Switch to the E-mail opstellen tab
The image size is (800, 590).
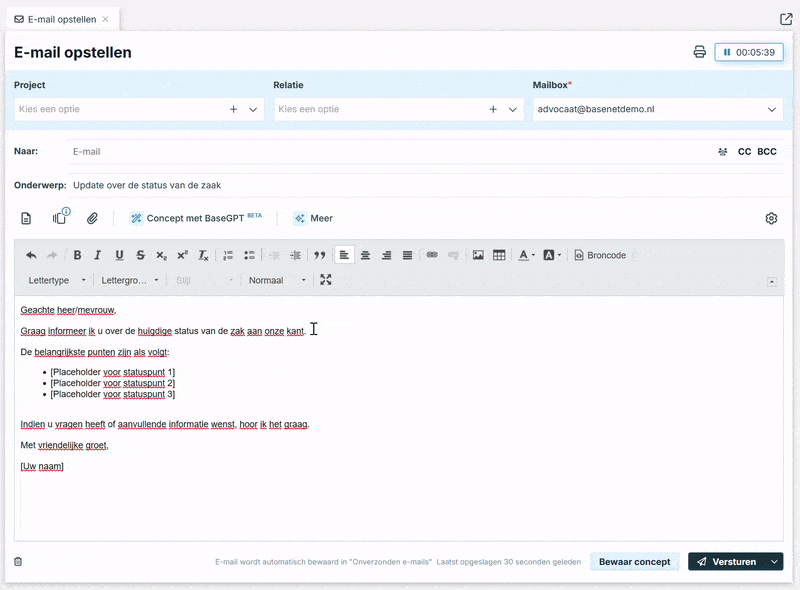click(x=61, y=19)
